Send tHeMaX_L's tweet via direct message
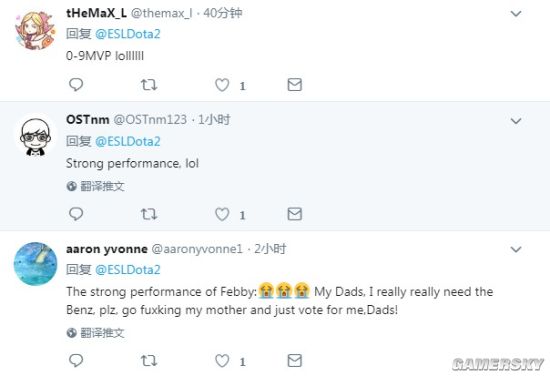 pos(295,85)
